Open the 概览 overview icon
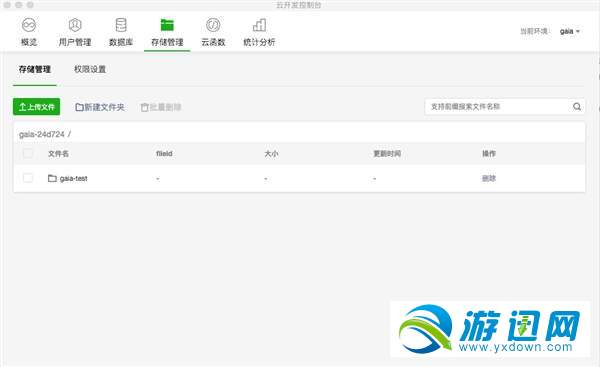 pos(29,25)
